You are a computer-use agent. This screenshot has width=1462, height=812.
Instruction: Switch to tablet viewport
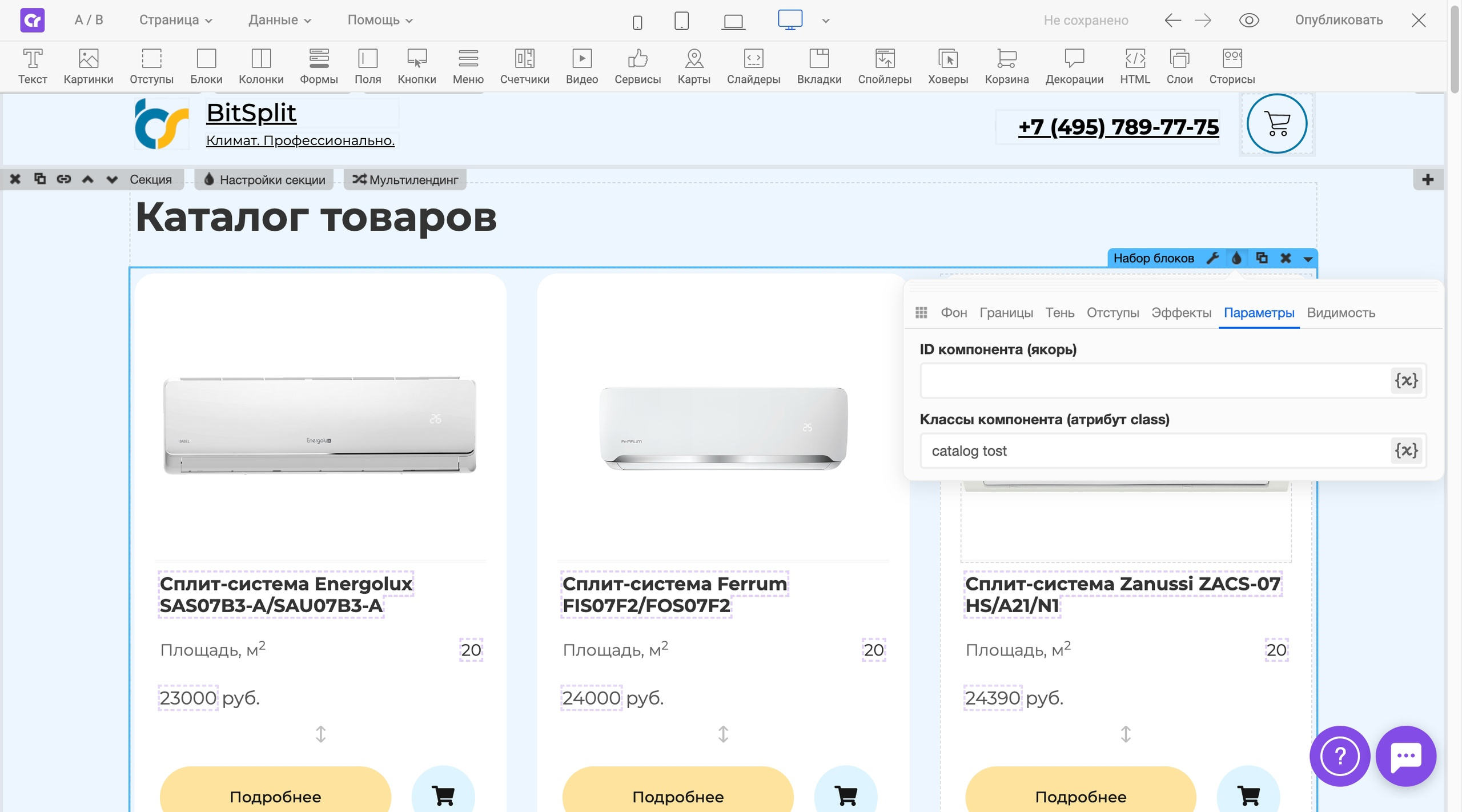(x=681, y=21)
